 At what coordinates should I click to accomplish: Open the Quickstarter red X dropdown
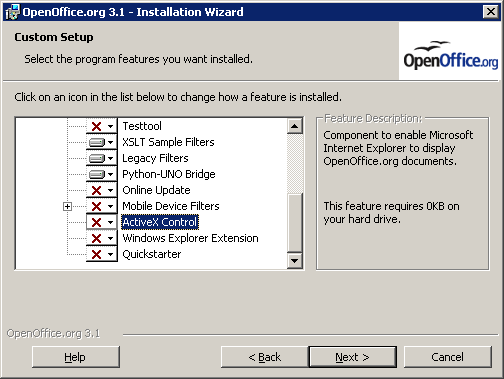(x=102, y=254)
